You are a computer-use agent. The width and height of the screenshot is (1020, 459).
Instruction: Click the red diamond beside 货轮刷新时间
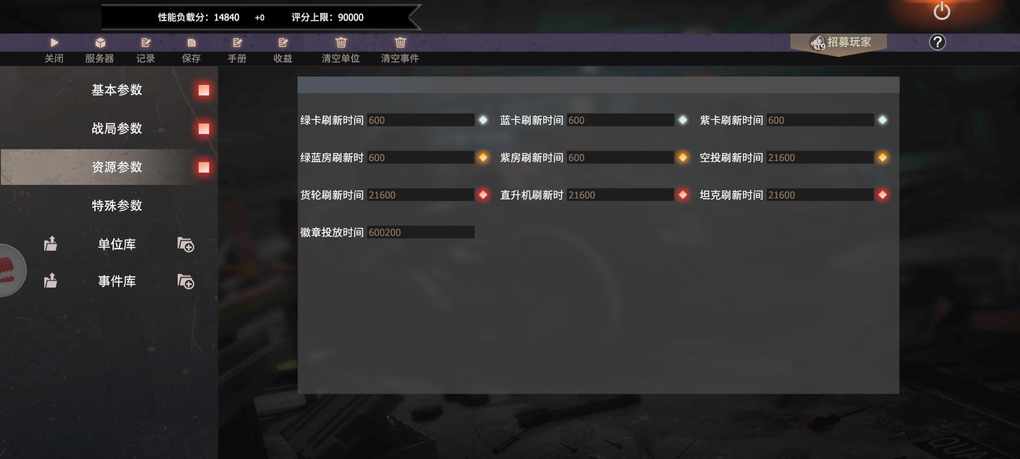483,194
